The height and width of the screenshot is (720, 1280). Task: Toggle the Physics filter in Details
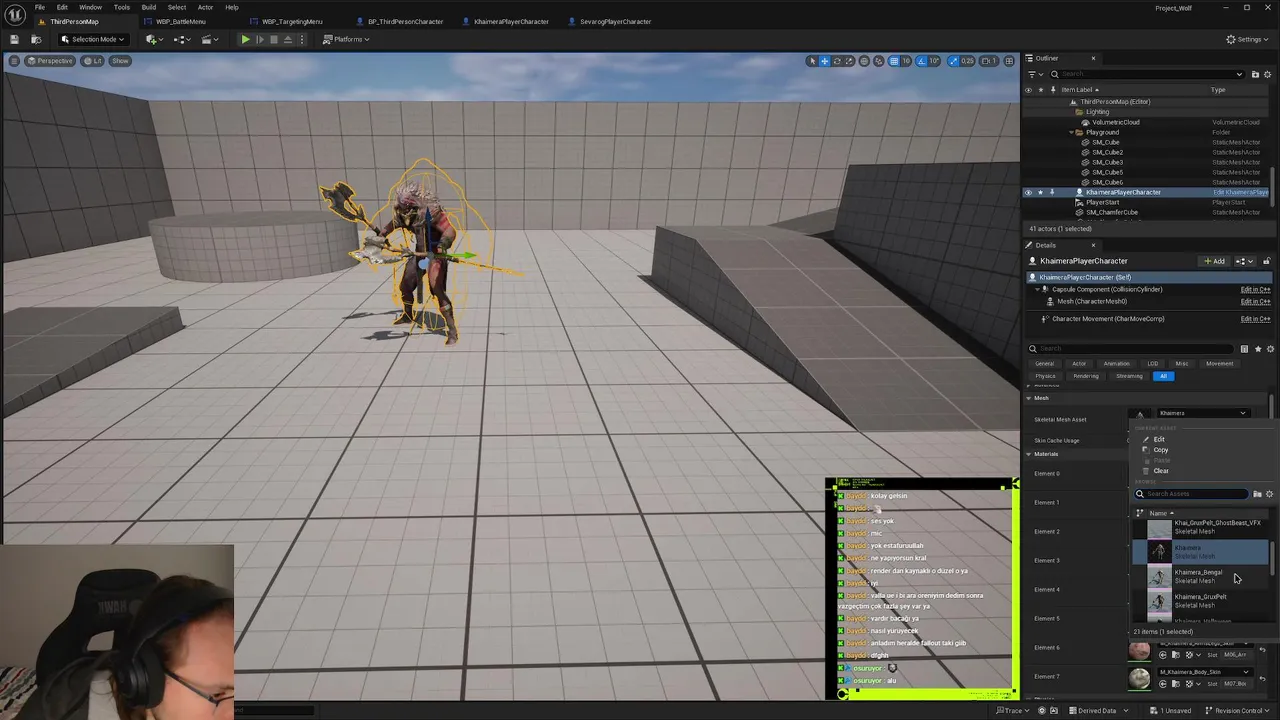pyautogui.click(x=1045, y=376)
